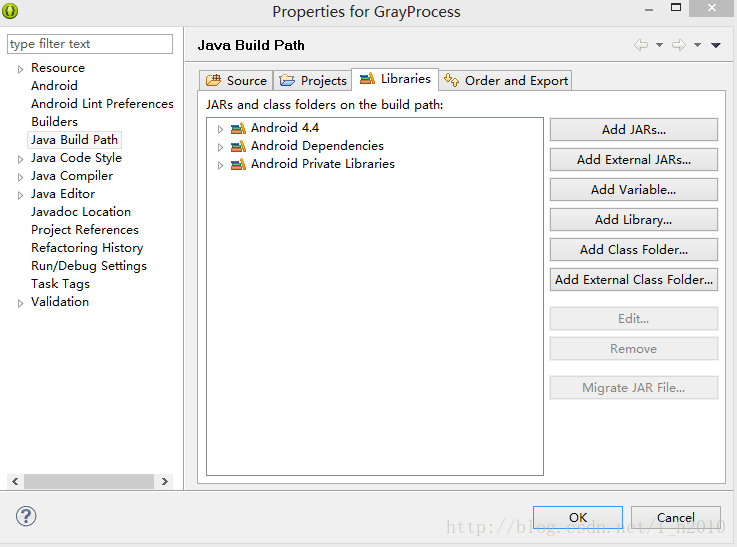Open the back history dropdown arrow
Image resolution: width=737 pixels, height=547 pixels.
coord(659,45)
